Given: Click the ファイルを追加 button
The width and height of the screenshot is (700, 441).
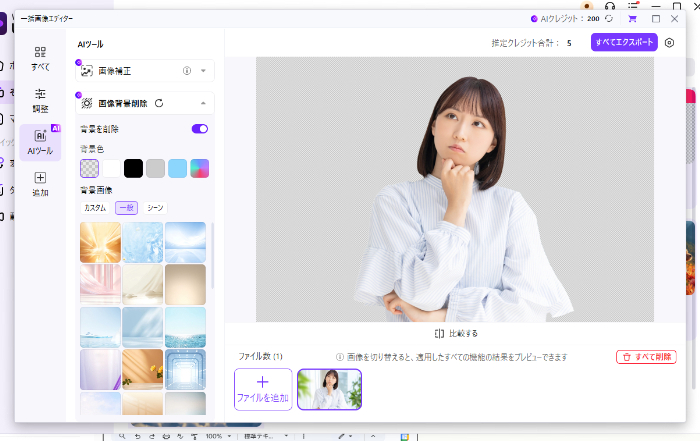Looking at the screenshot, I should point(263,389).
